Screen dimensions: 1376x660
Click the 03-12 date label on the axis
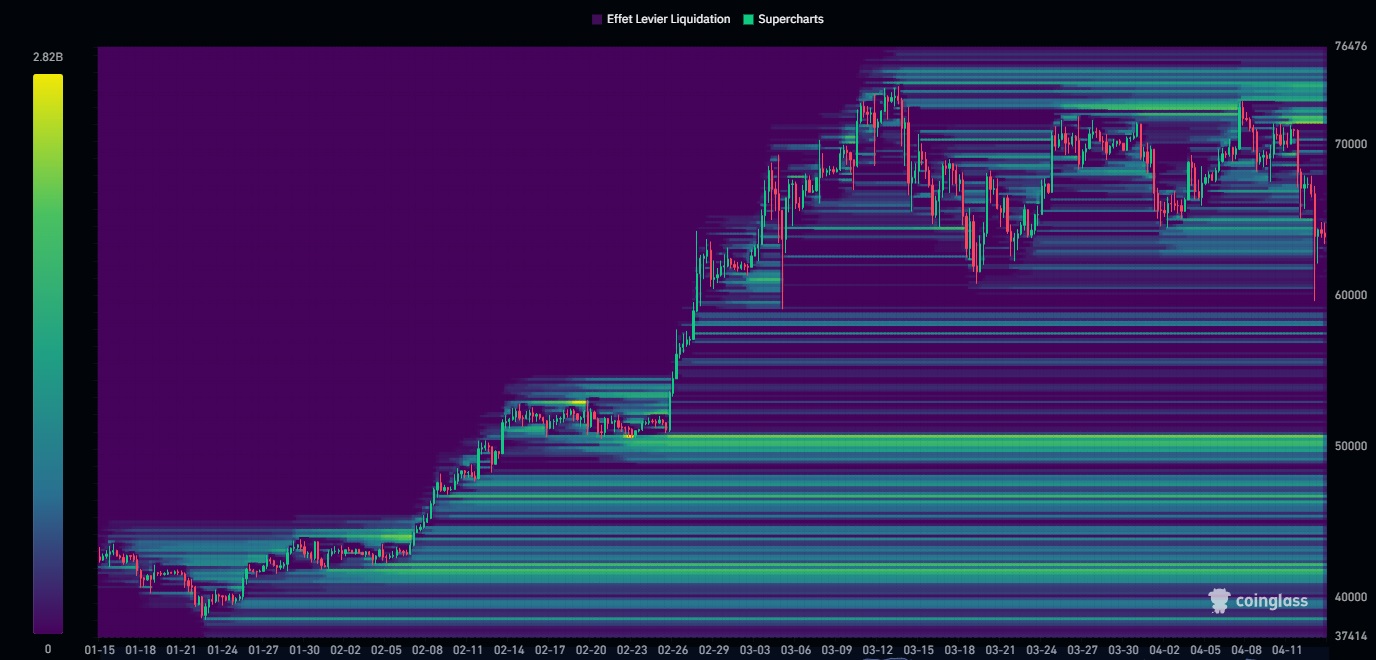tap(880, 648)
